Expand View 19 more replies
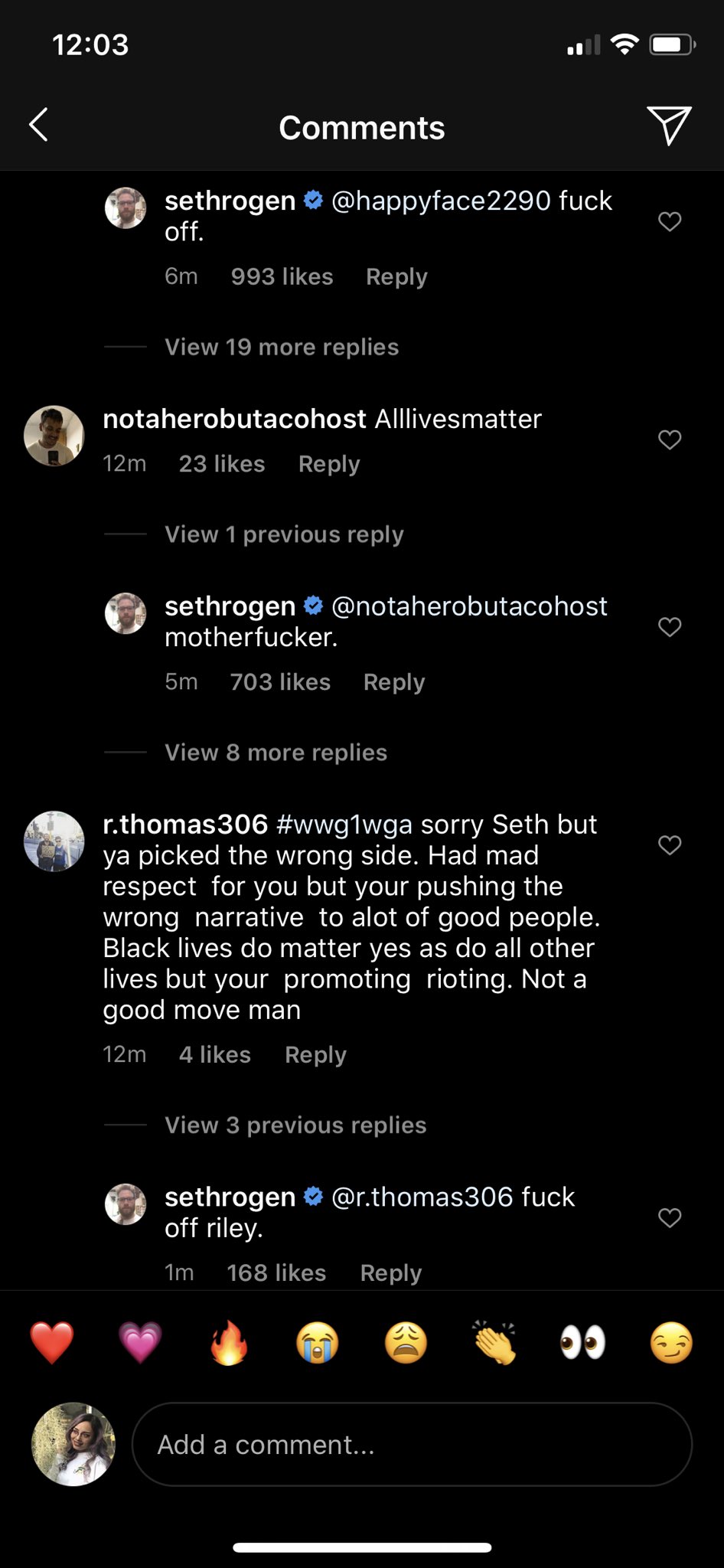Image resolution: width=724 pixels, height=1568 pixels. pos(282,347)
